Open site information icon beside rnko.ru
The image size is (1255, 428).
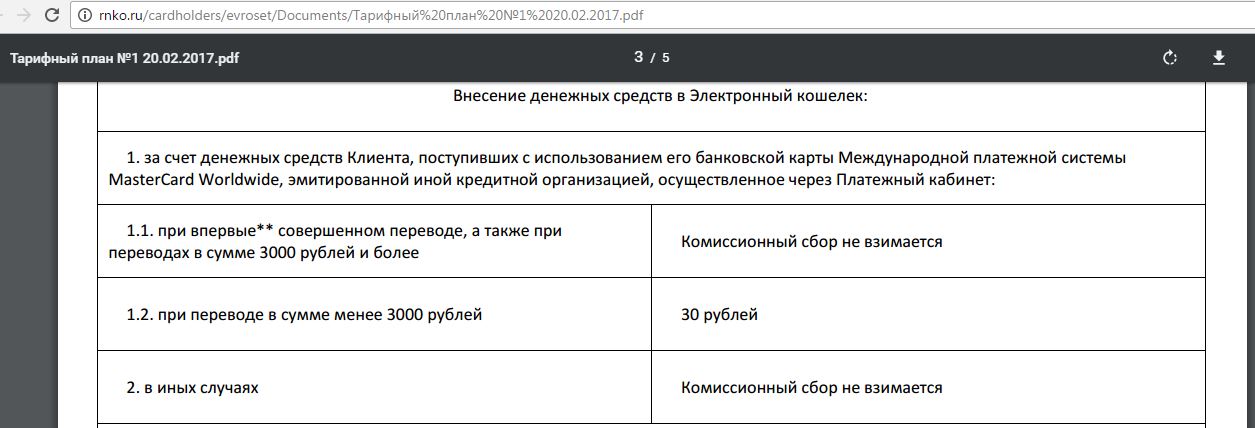[x=85, y=15]
